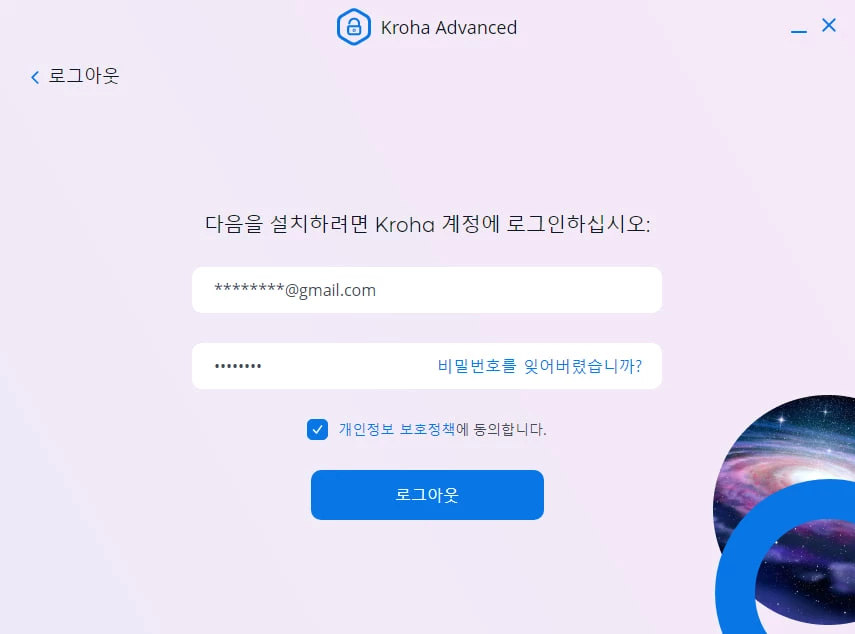The height and width of the screenshot is (634, 855).
Task: Click the checkmark icon inside the blue checkbox
Action: (317, 430)
